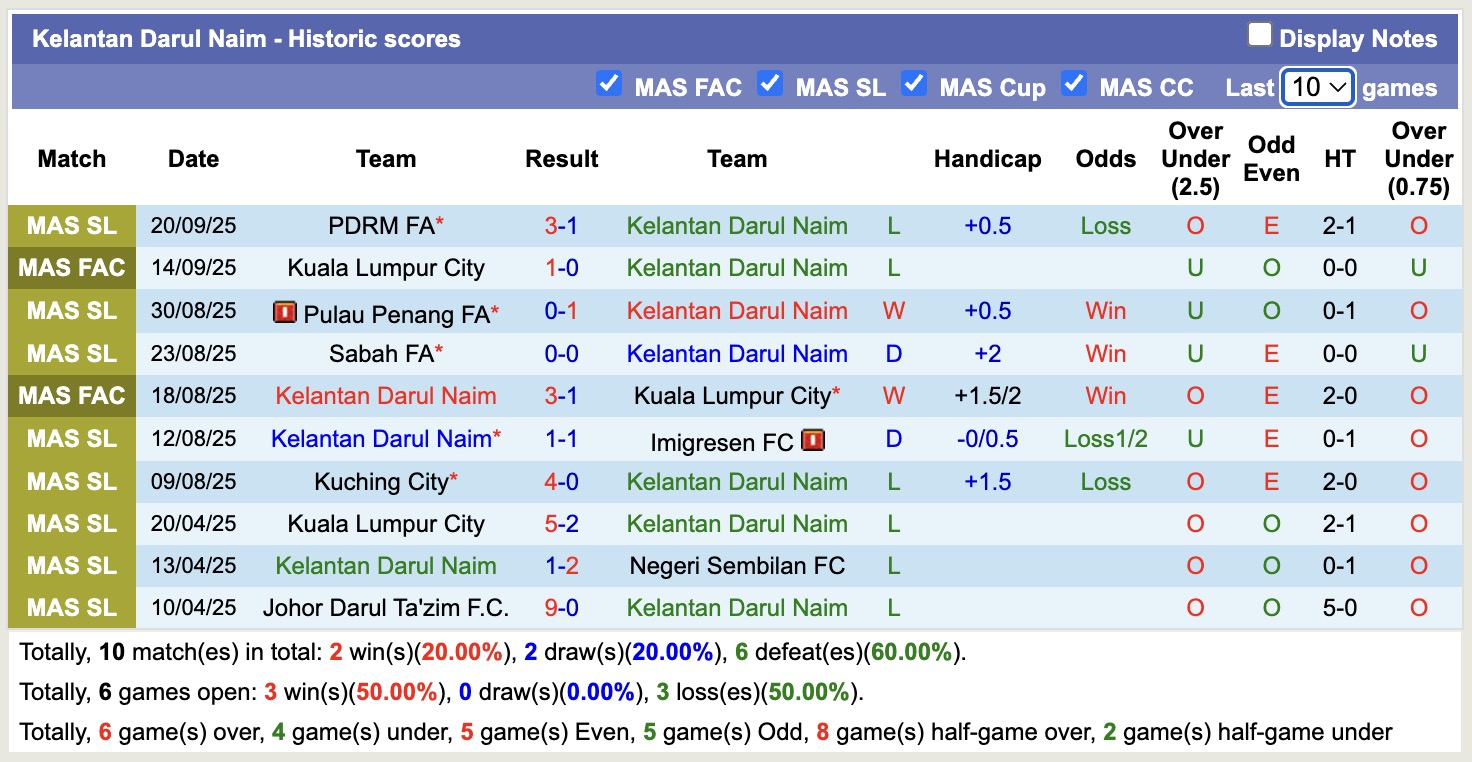Image resolution: width=1472 pixels, height=762 pixels.
Task: Click the MAS SL badge on the bottom Johor row
Action: [x=71, y=607]
